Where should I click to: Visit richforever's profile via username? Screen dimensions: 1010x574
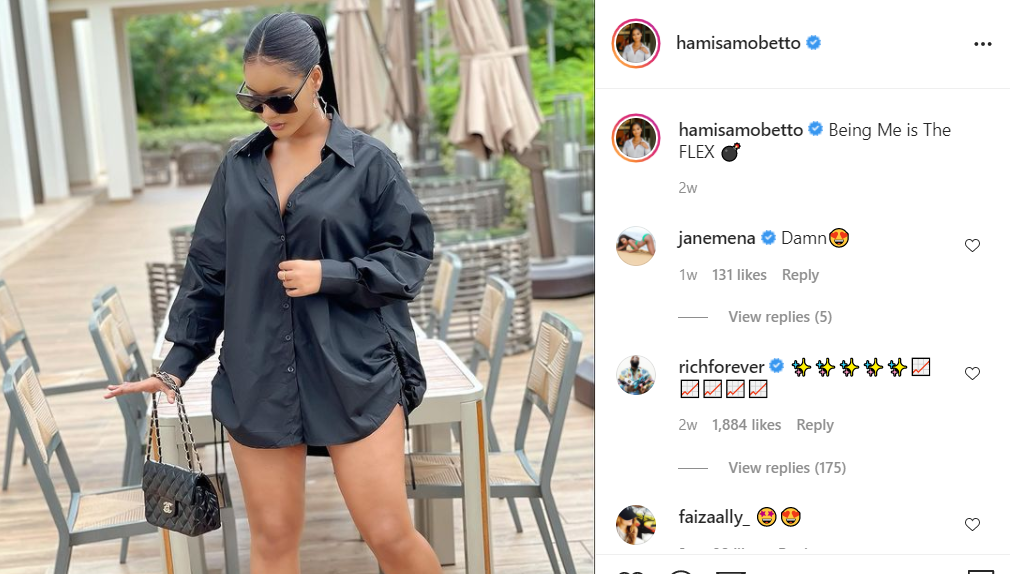point(721,367)
